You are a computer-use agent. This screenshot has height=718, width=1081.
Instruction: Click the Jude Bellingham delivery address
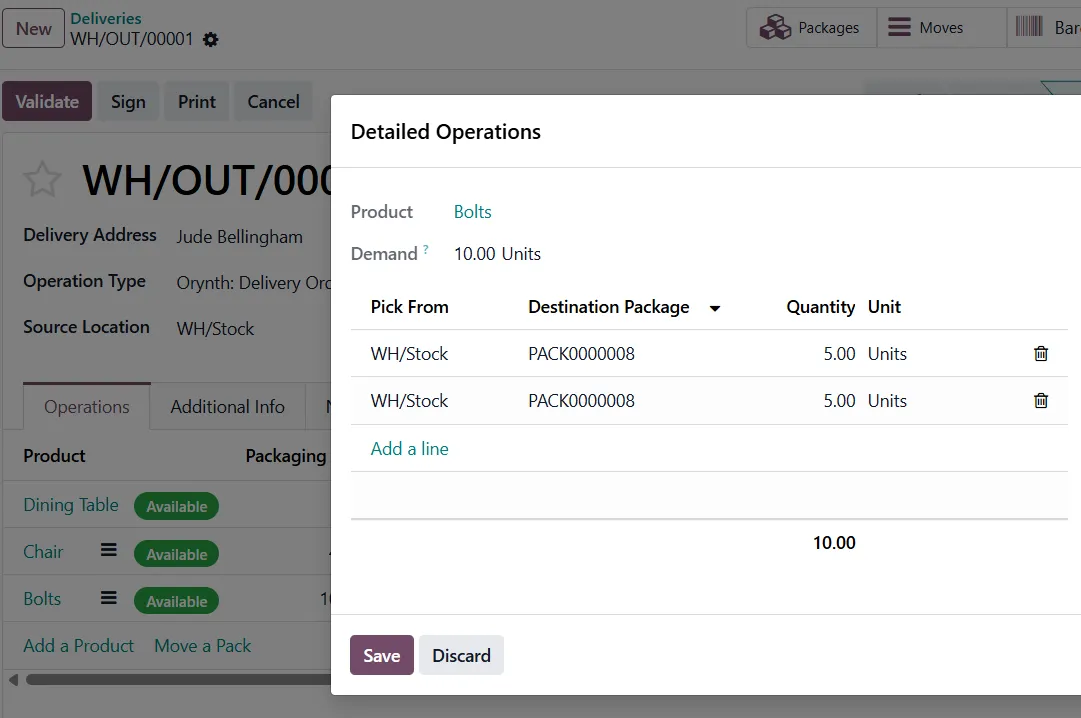(x=239, y=237)
